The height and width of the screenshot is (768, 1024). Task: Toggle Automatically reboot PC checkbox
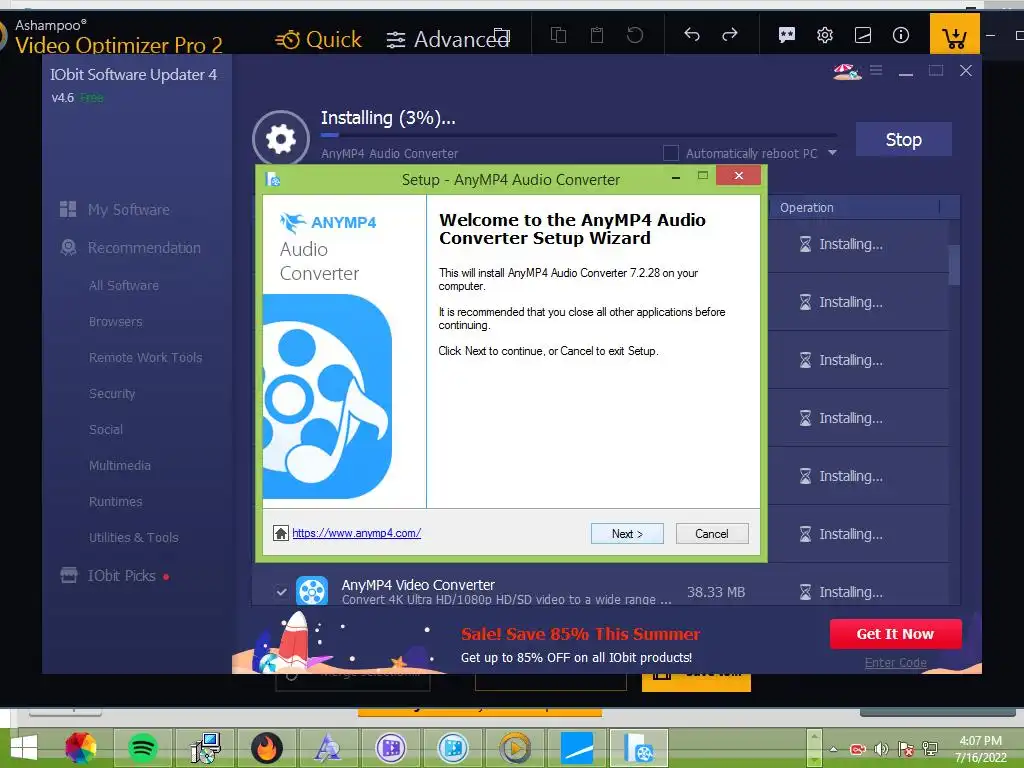point(671,153)
